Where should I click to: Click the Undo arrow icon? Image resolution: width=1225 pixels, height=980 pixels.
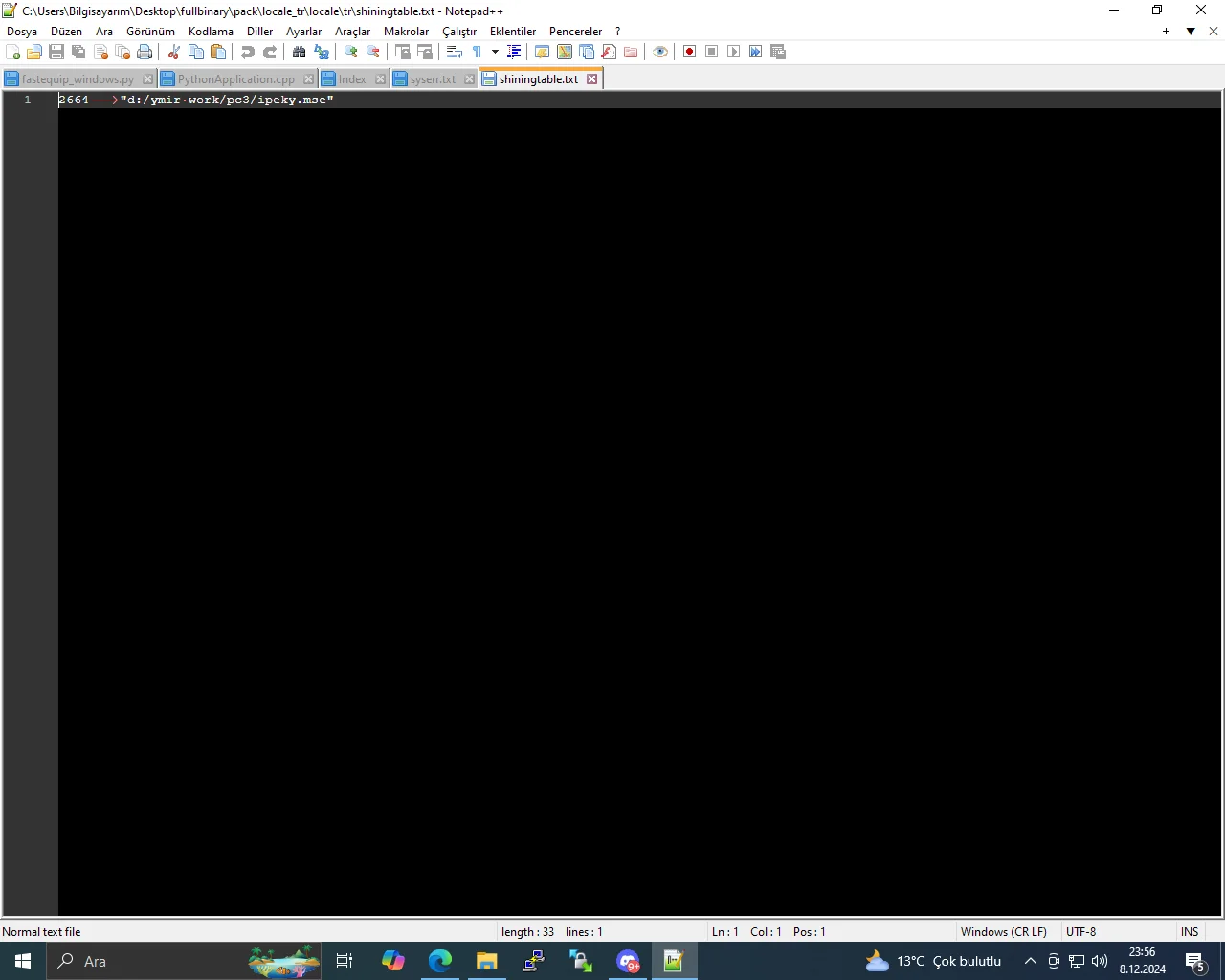click(x=248, y=52)
